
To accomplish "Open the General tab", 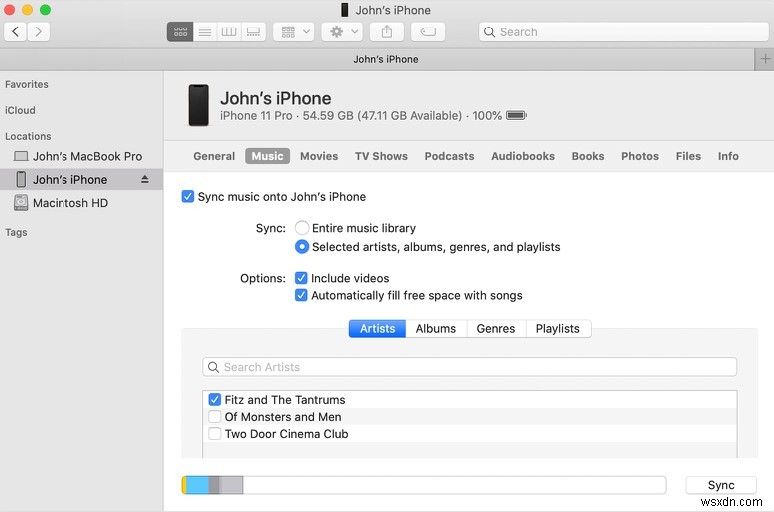I will pos(214,156).
